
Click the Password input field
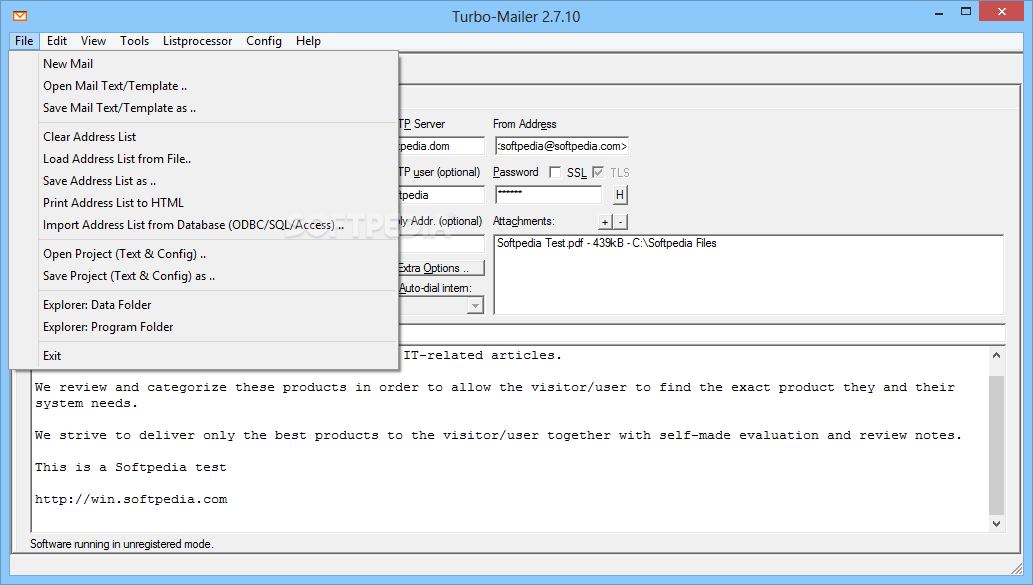coord(548,195)
